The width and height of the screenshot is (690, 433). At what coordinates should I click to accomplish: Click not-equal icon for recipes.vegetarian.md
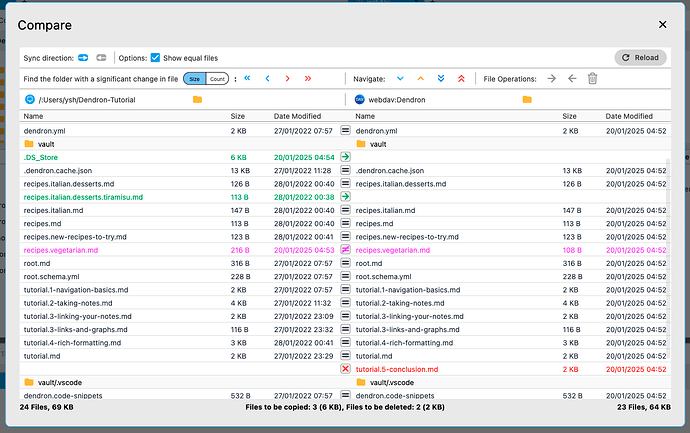345,250
